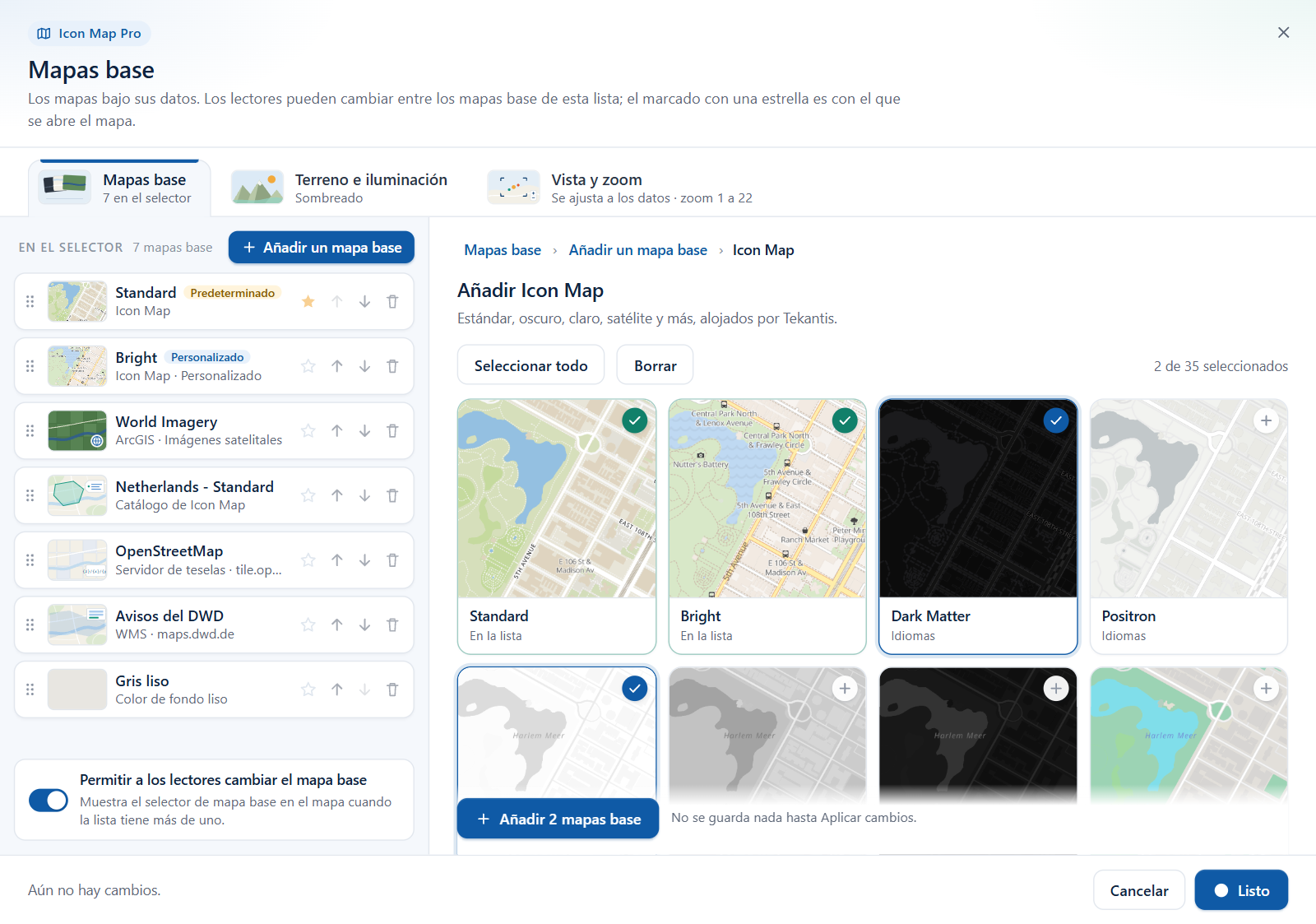The image size is (1316, 924).
Task: Set Bright as default with its star
Action: tap(308, 366)
